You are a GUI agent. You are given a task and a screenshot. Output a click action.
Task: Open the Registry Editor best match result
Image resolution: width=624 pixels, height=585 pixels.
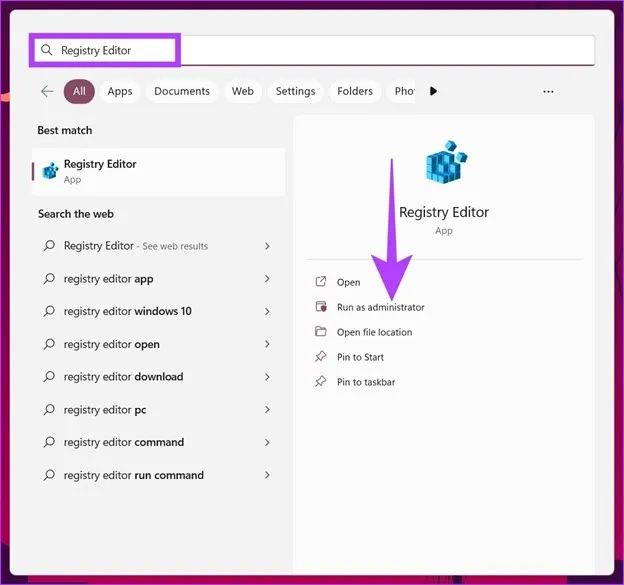tap(158, 172)
